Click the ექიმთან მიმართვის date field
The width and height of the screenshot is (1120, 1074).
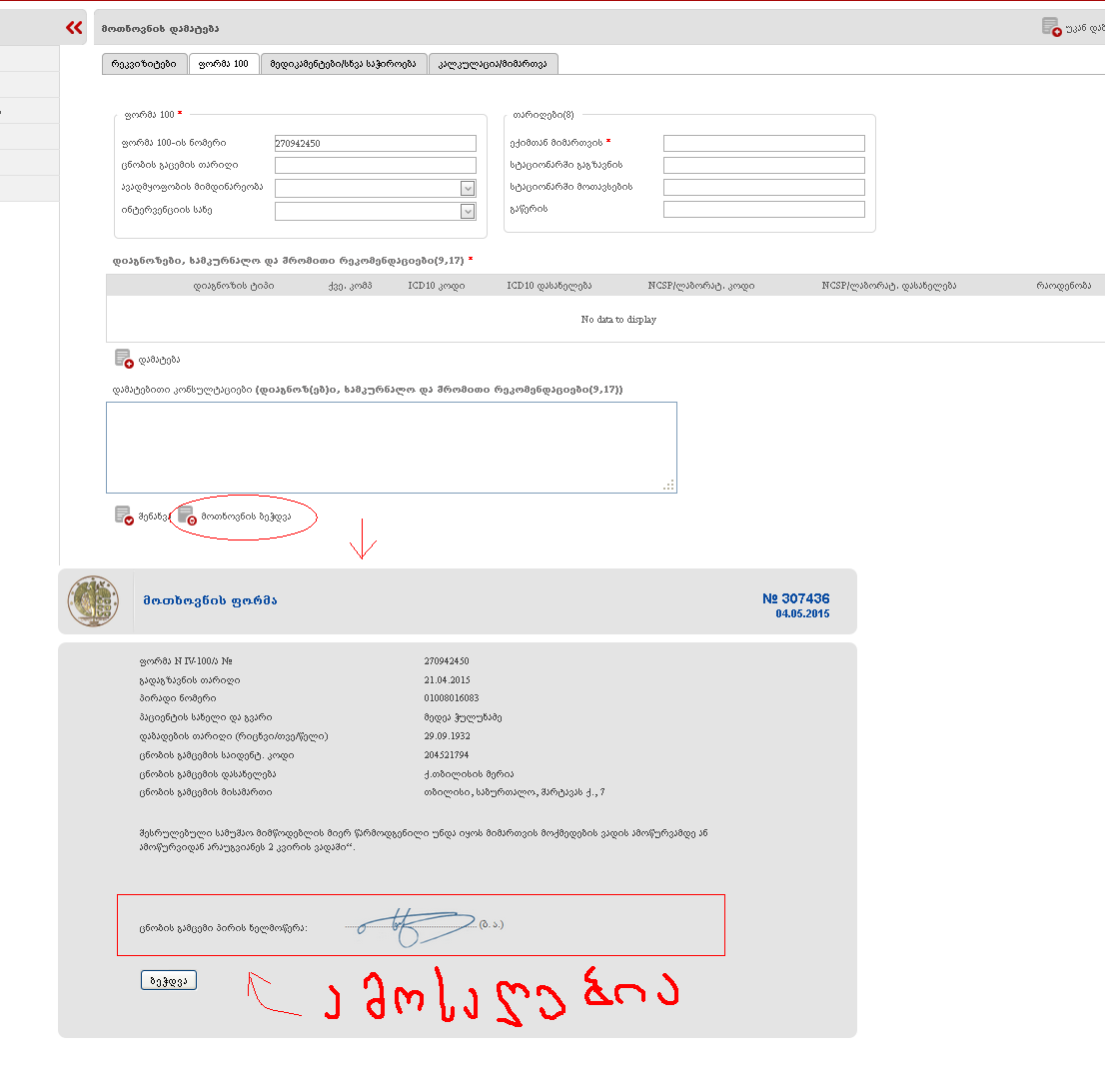(763, 144)
